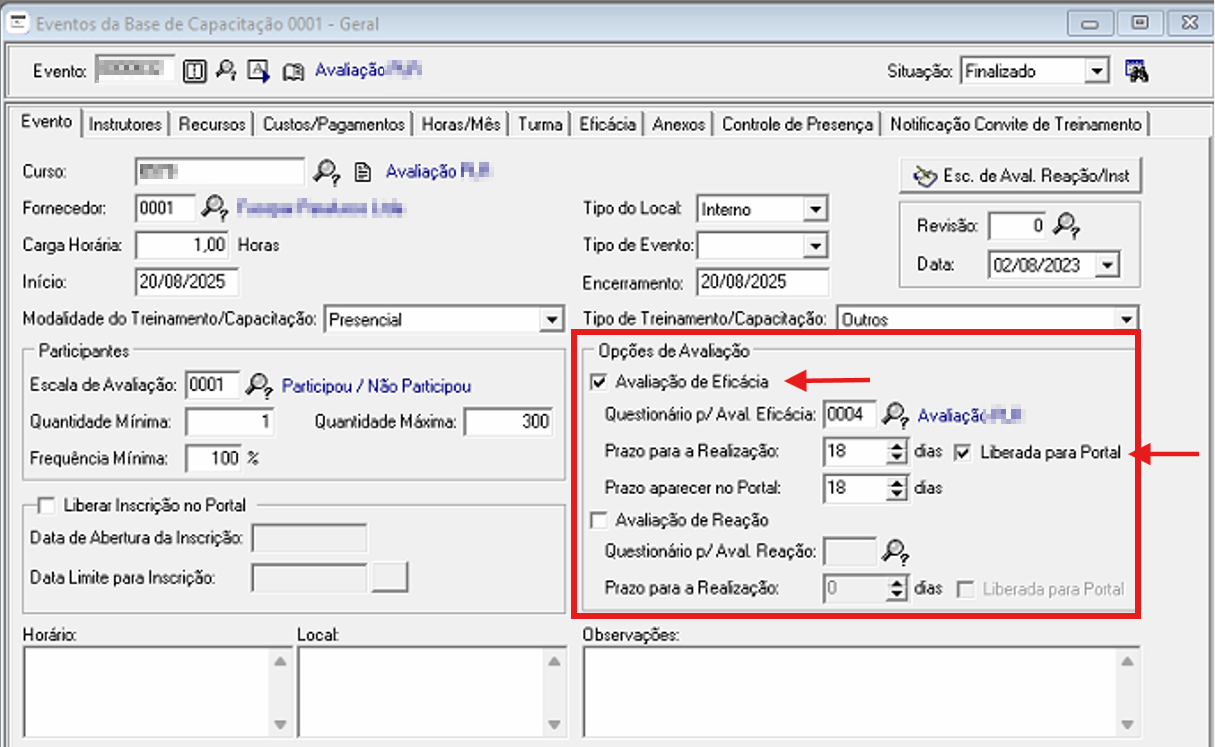
Task: Click the magnifier lookup icon next to Curso
Action: tap(327, 172)
